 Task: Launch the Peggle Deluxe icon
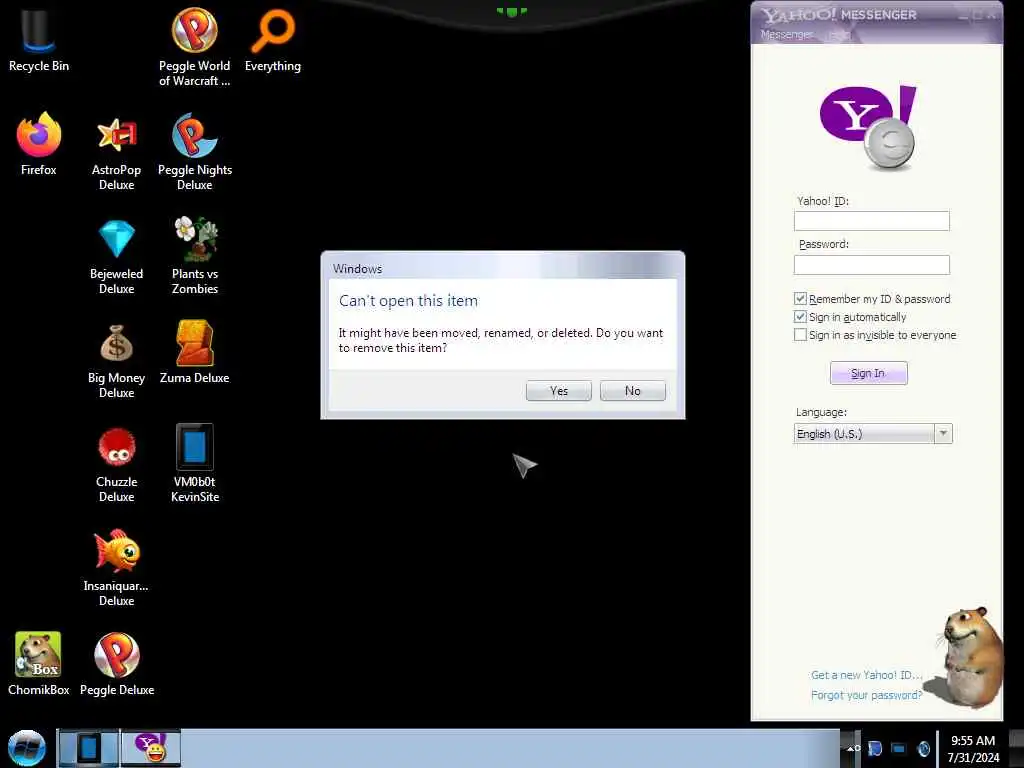click(x=117, y=664)
